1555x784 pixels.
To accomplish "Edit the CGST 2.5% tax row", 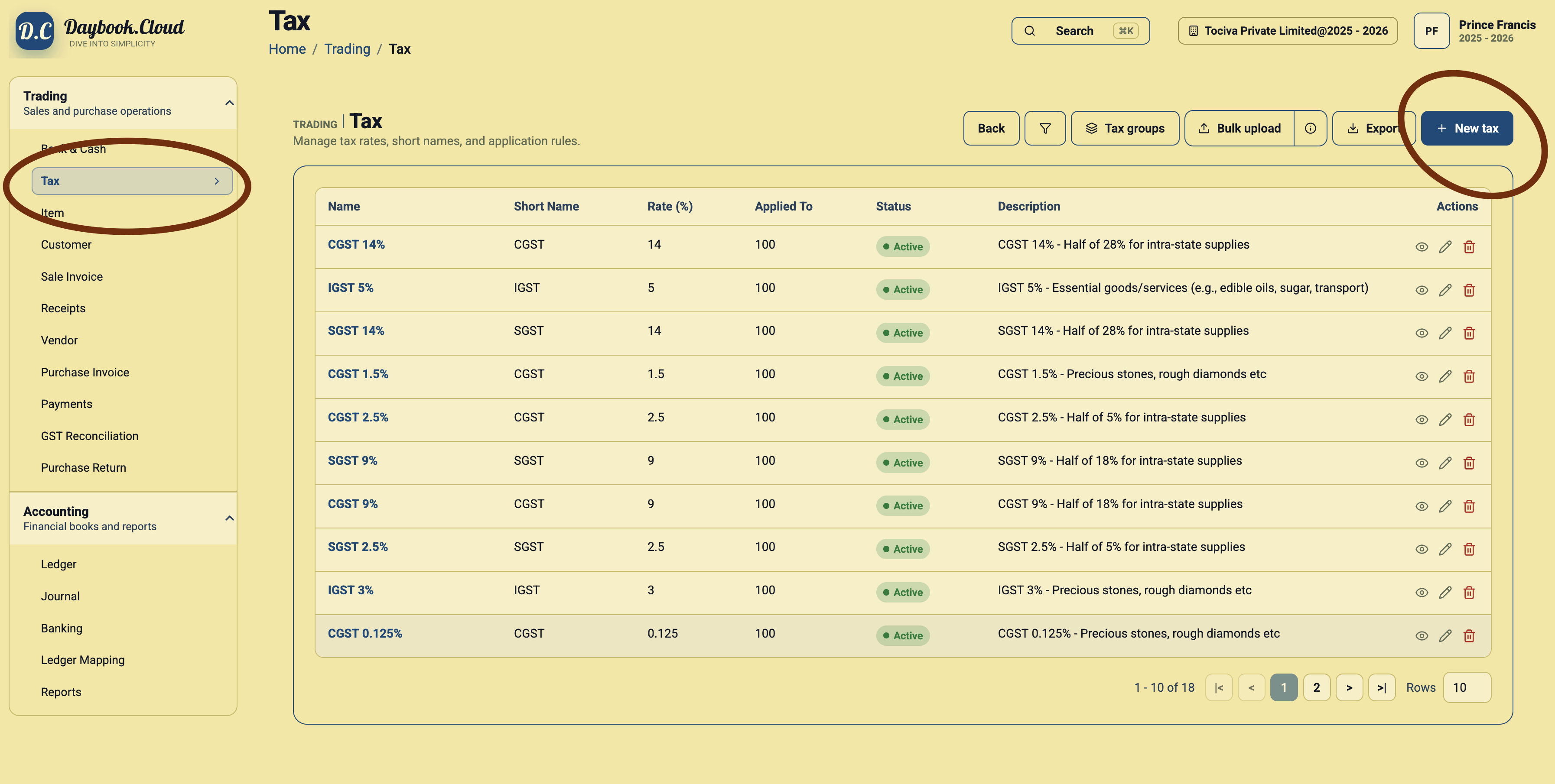I will pyautogui.click(x=1445, y=420).
